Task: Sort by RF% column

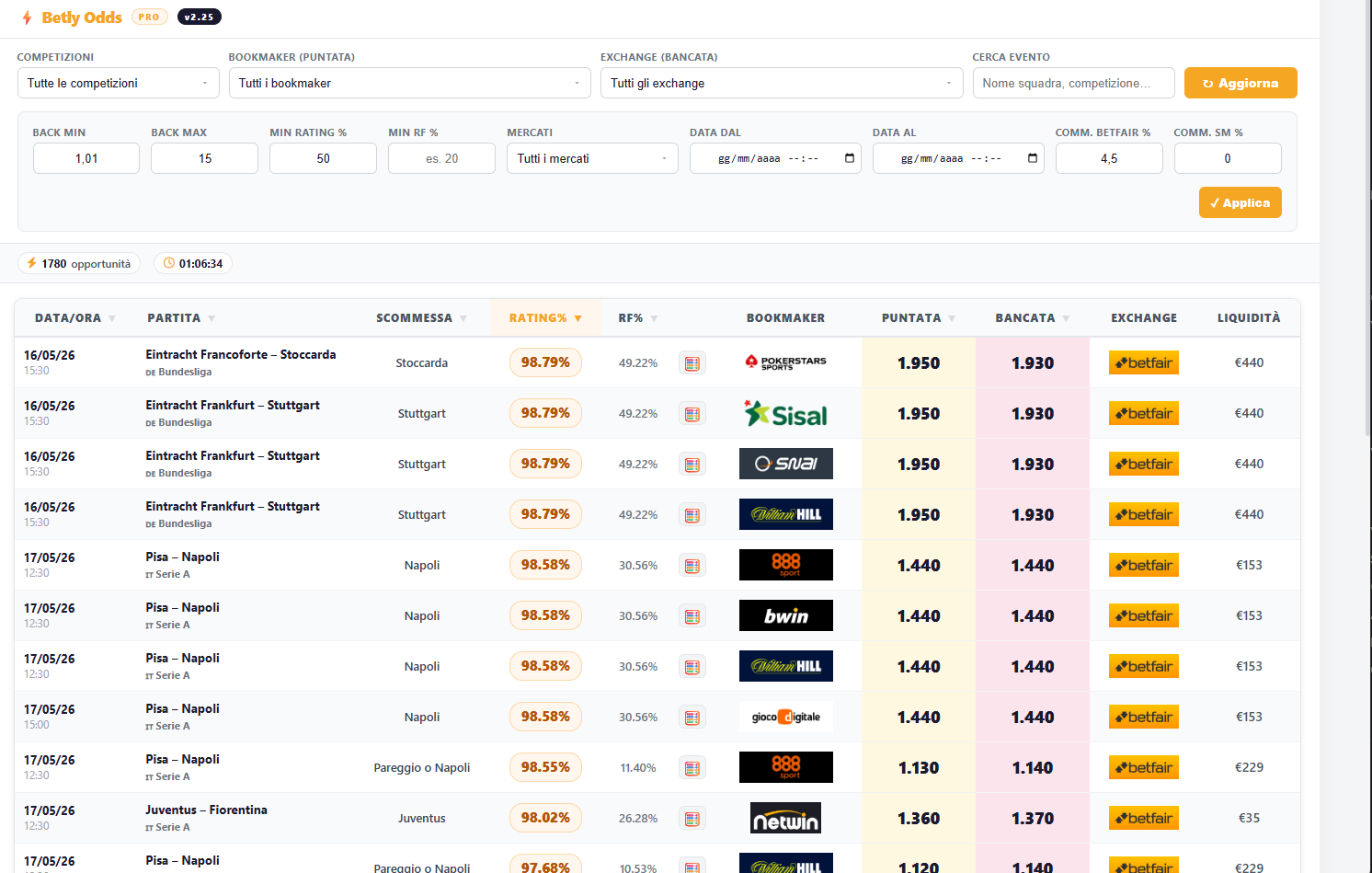Action: (x=638, y=318)
